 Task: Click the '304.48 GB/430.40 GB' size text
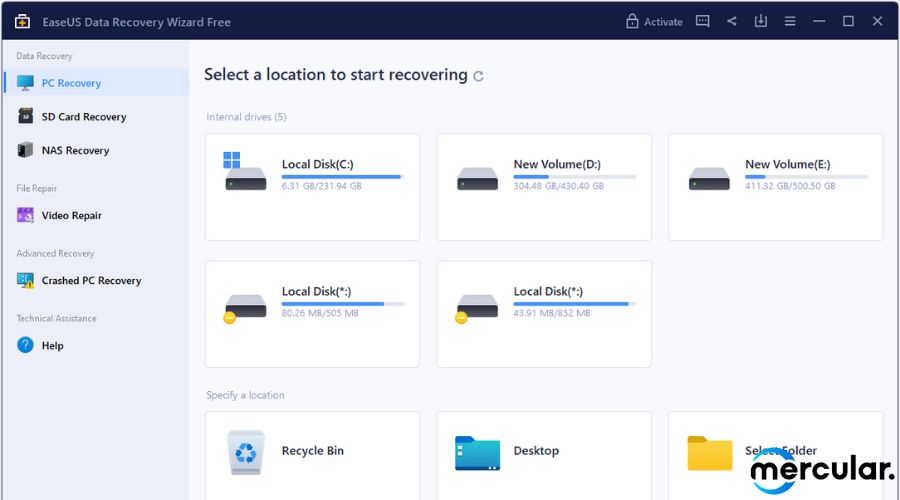558,186
